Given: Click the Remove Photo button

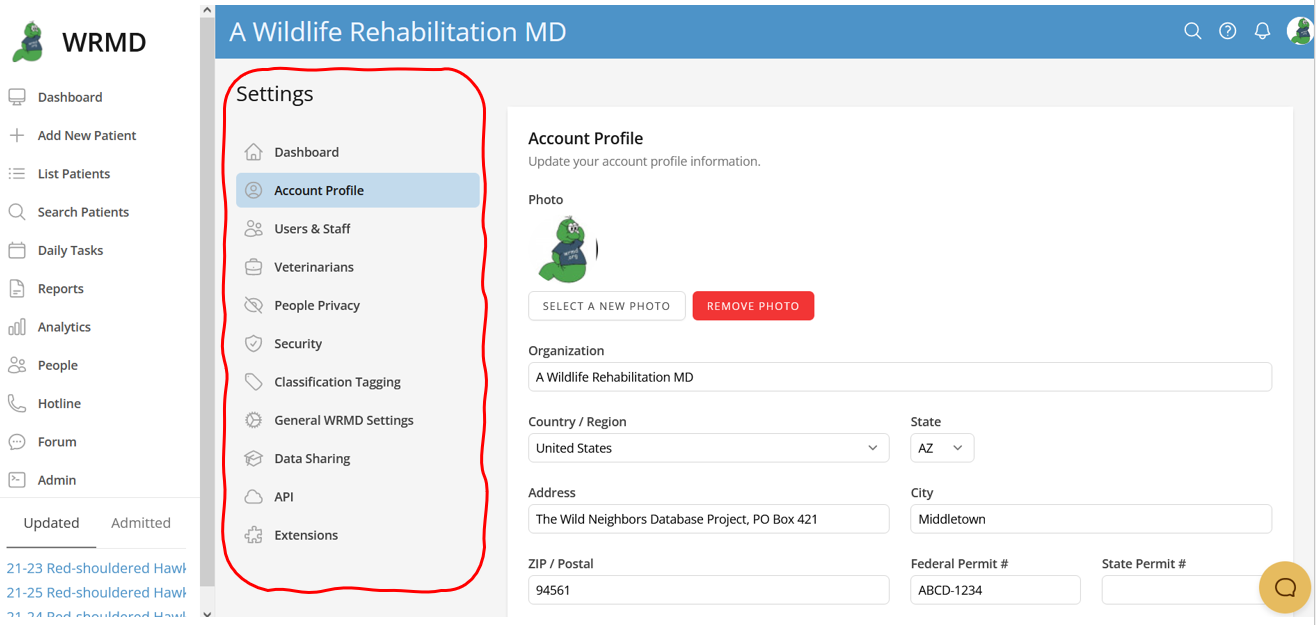Looking at the screenshot, I should pos(753,306).
